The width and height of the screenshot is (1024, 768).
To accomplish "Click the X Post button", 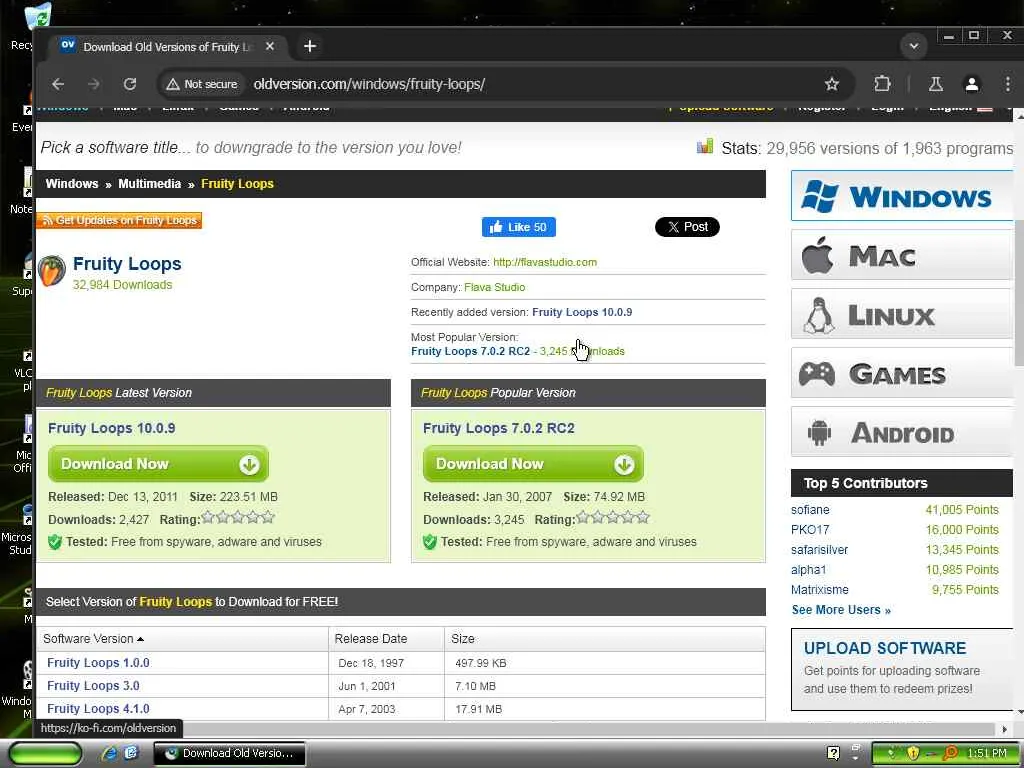I will (x=687, y=227).
